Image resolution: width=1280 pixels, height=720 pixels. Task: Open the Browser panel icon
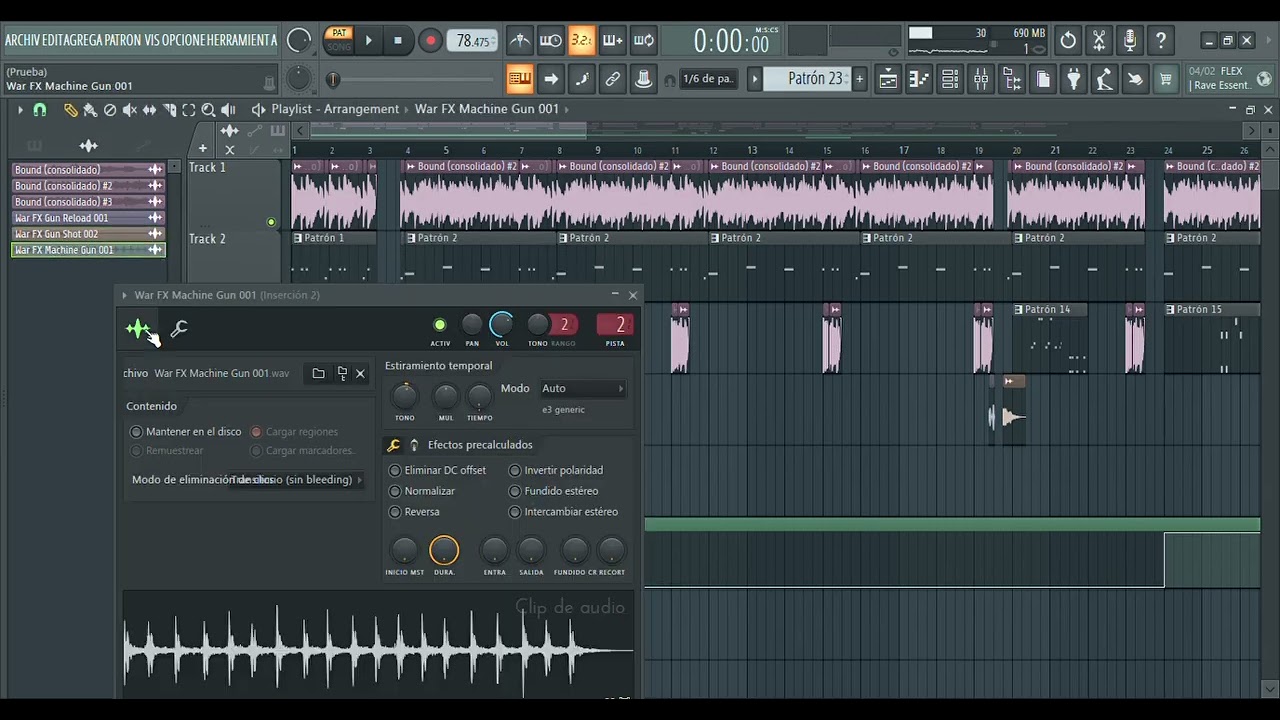[1012, 79]
